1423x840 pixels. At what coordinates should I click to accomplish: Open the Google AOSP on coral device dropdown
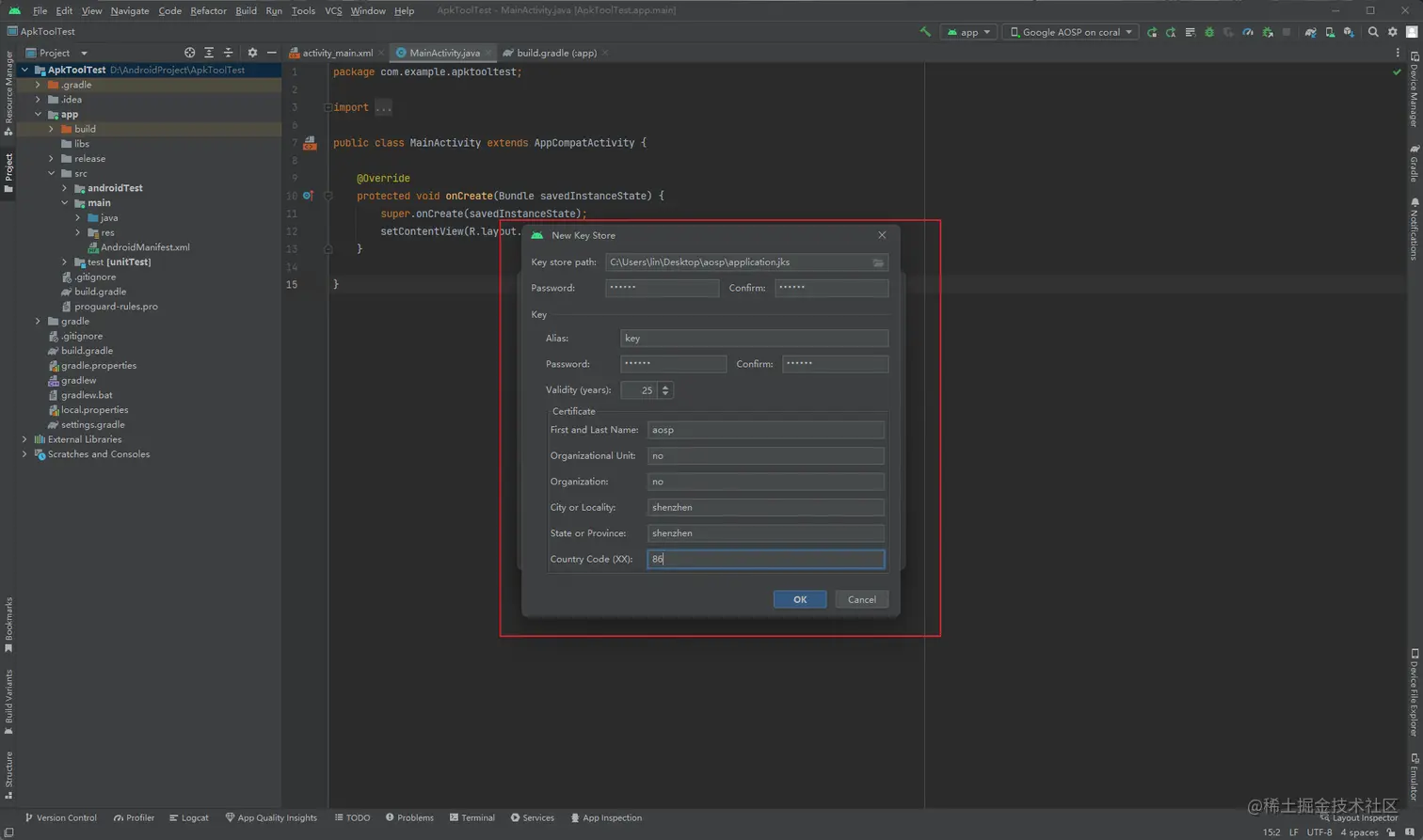1070,32
